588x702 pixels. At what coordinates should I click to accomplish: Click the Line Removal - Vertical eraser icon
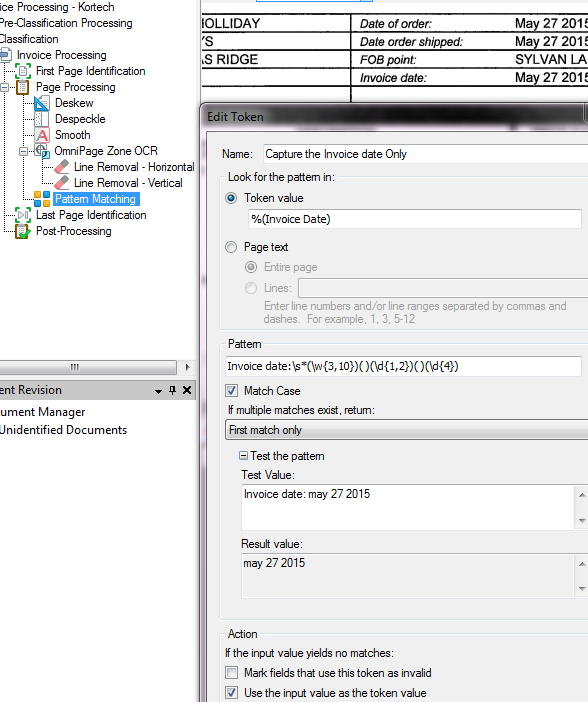(62, 183)
